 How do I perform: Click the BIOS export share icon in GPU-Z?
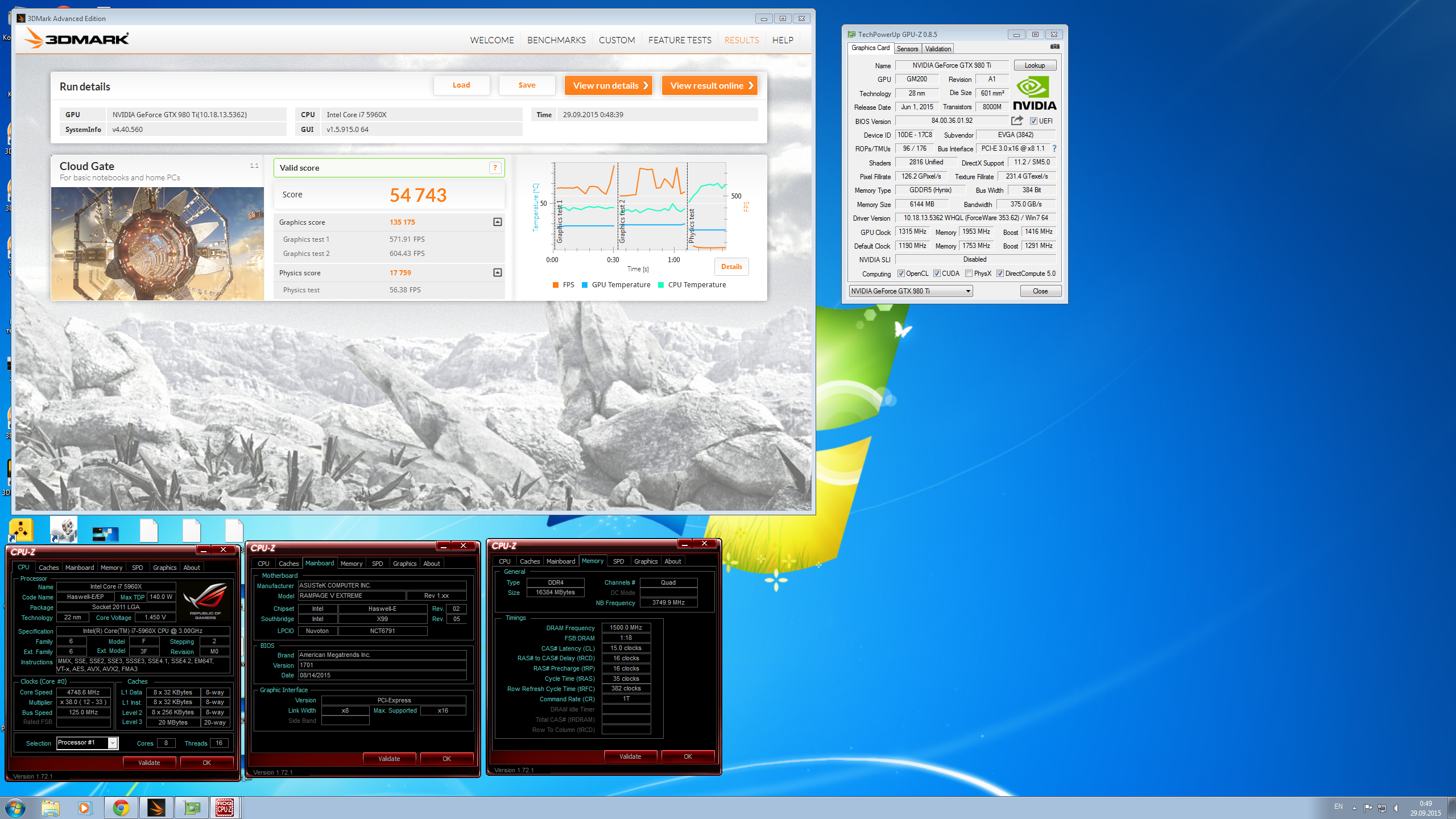coord(1017,121)
